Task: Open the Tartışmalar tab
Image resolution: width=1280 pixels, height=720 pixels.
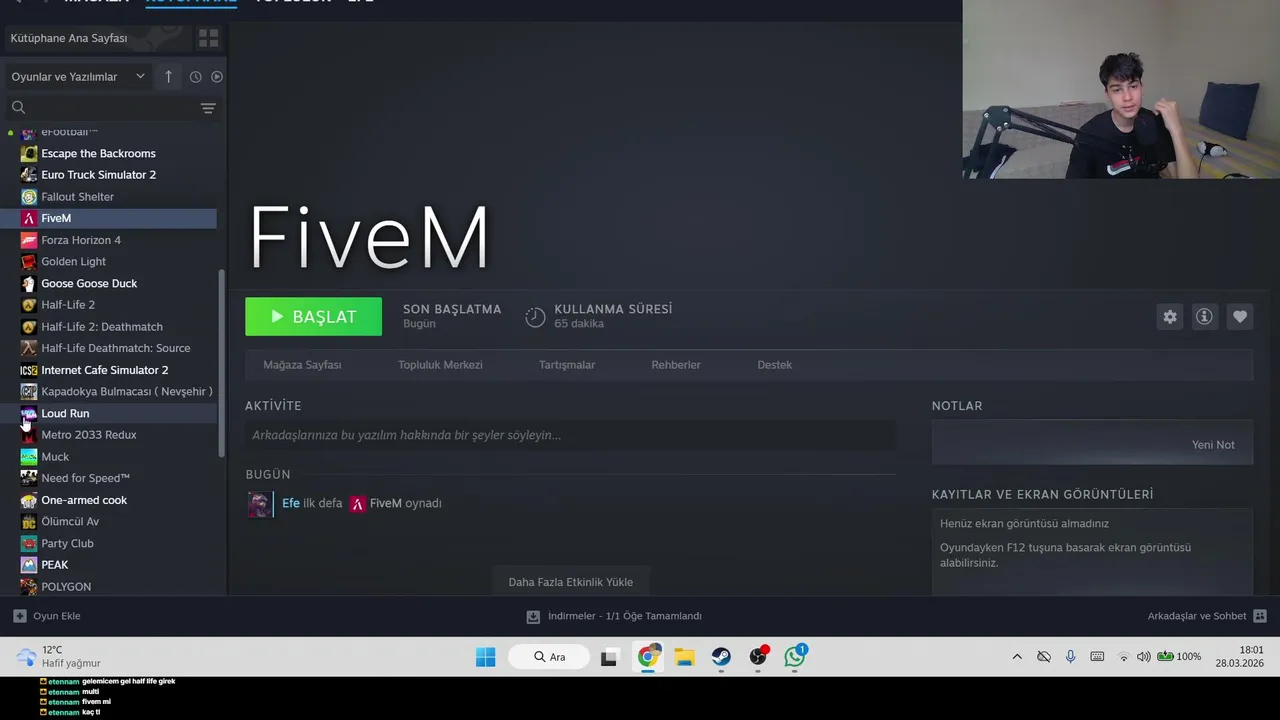Action: point(567,365)
